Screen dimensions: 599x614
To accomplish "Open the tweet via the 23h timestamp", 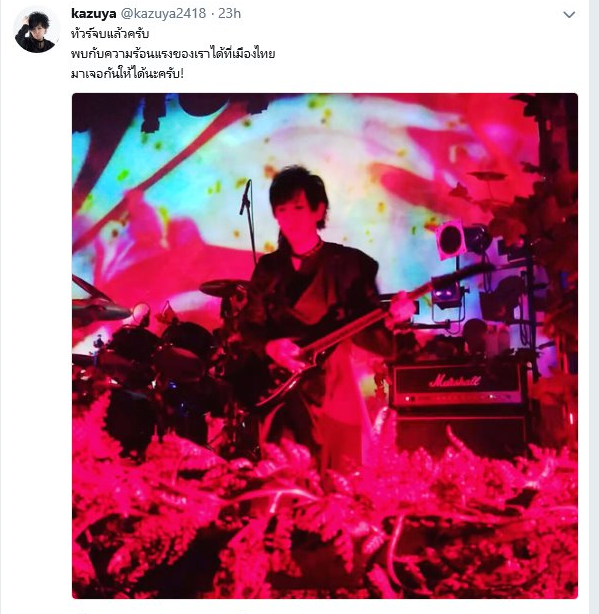I will point(229,13).
